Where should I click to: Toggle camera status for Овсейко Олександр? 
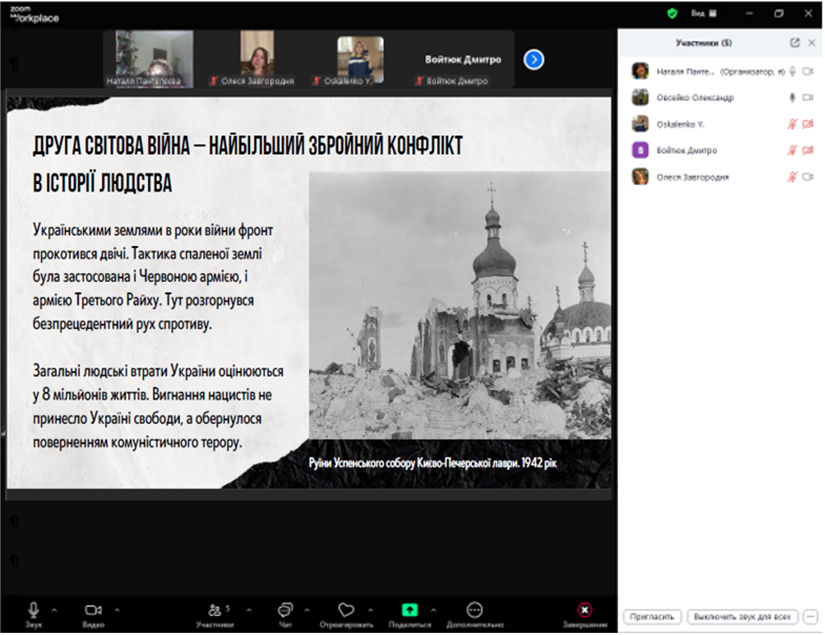click(x=808, y=97)
